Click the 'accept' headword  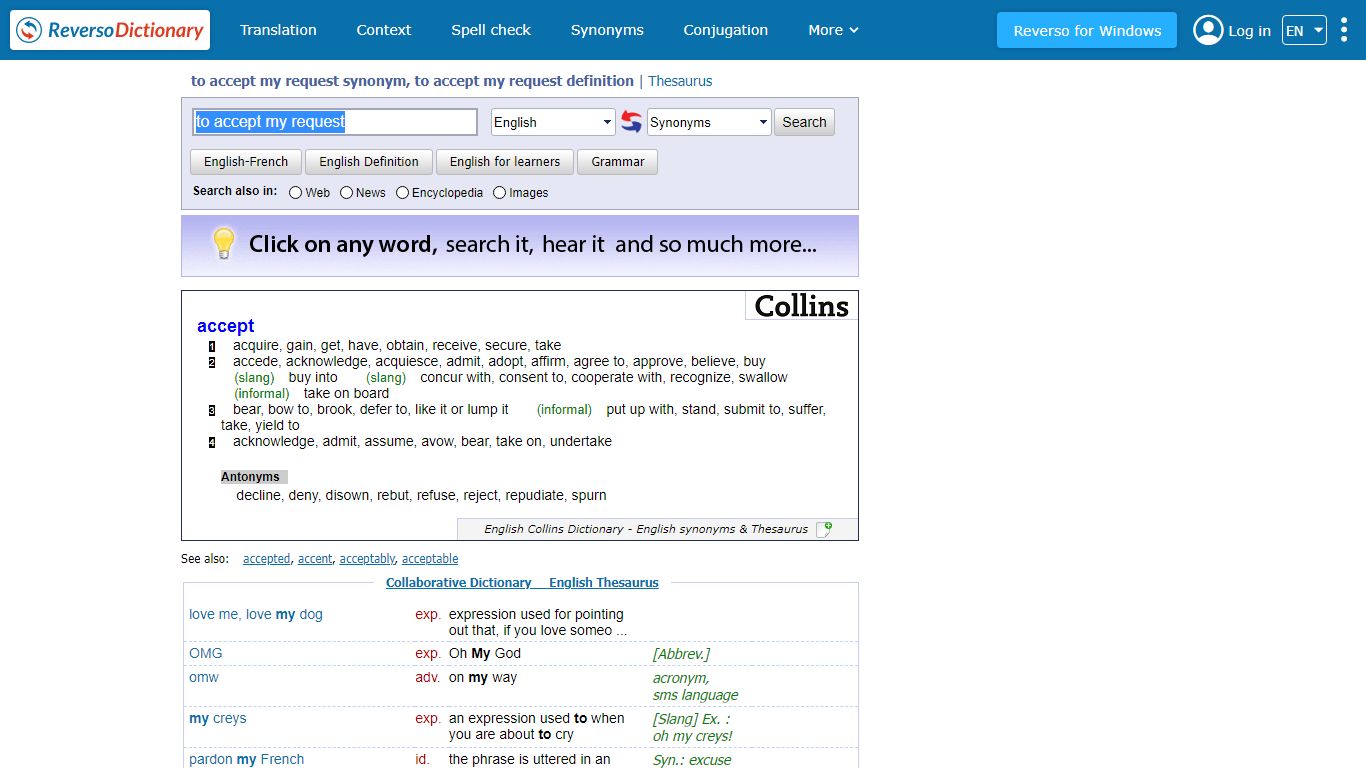coord(226,326)
